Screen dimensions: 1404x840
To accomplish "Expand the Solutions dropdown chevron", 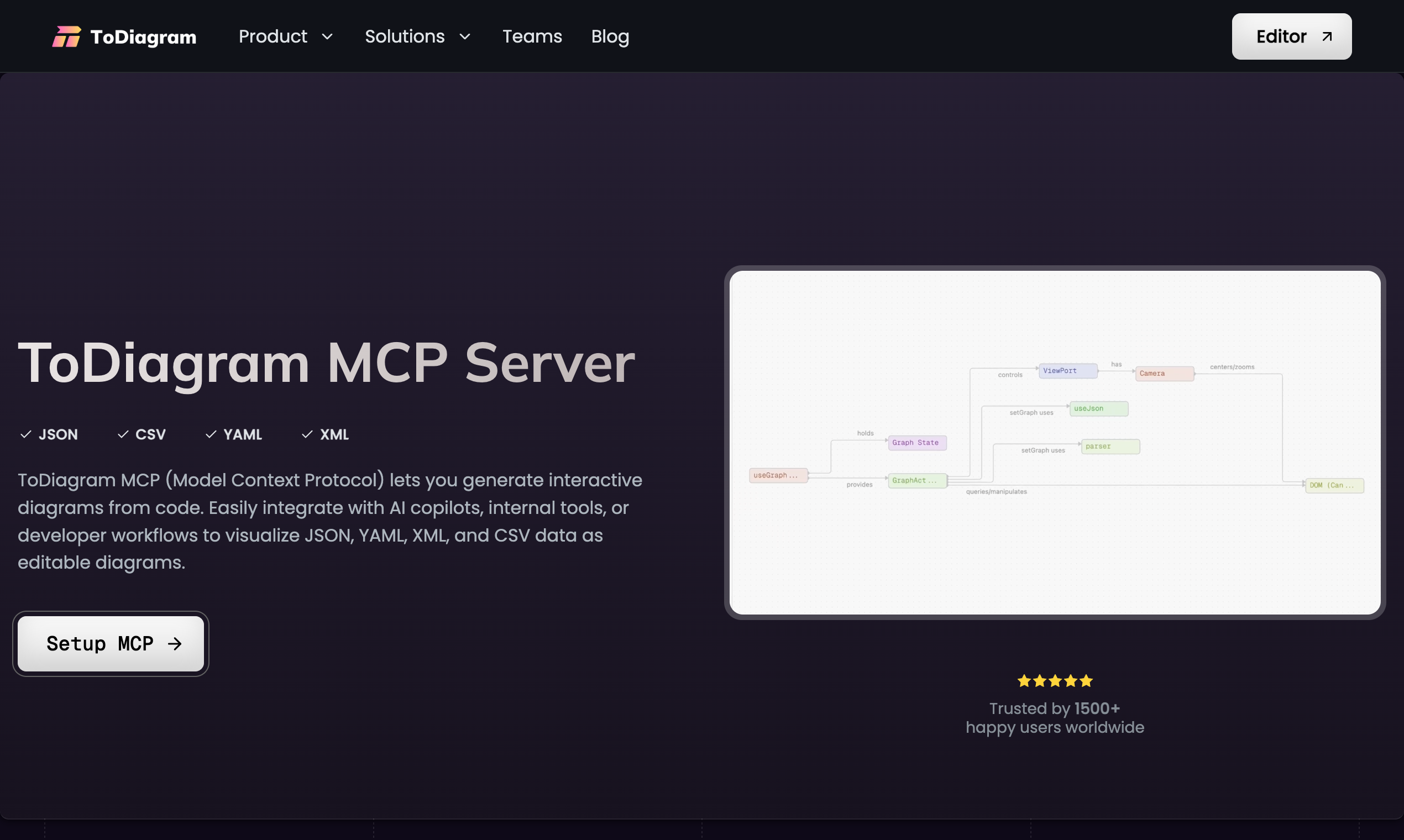I will tap(465, 37).
